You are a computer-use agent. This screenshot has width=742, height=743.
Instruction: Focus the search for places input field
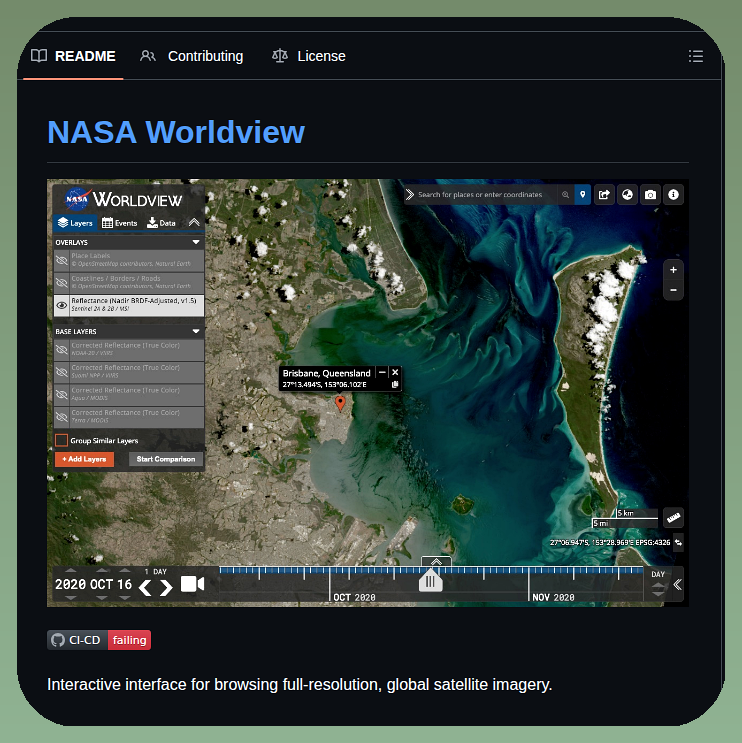pyautogui.click(x=486, y=195)
